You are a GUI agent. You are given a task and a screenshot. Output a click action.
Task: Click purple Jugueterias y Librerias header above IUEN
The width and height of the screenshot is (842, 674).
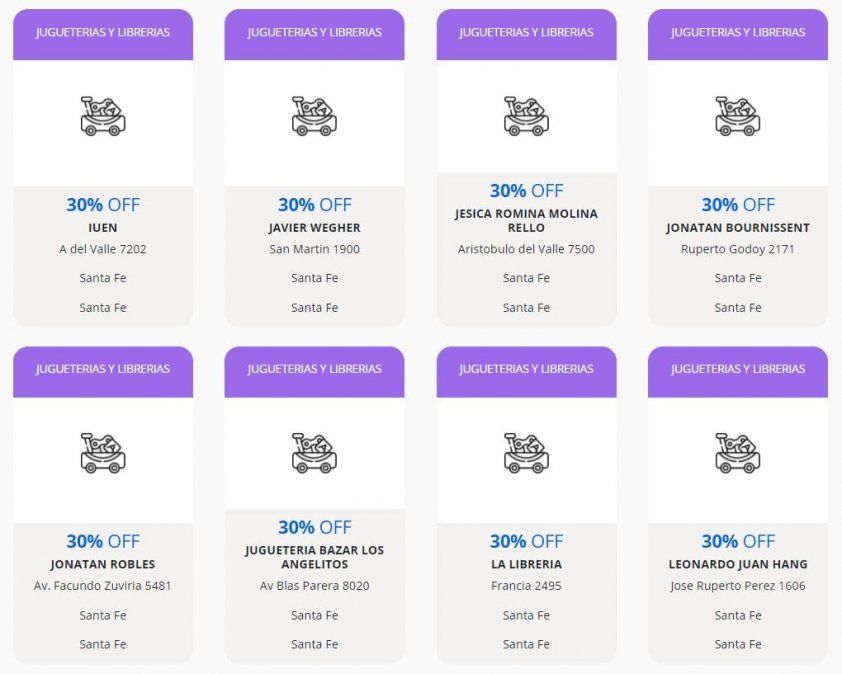(x=103, y=33)
